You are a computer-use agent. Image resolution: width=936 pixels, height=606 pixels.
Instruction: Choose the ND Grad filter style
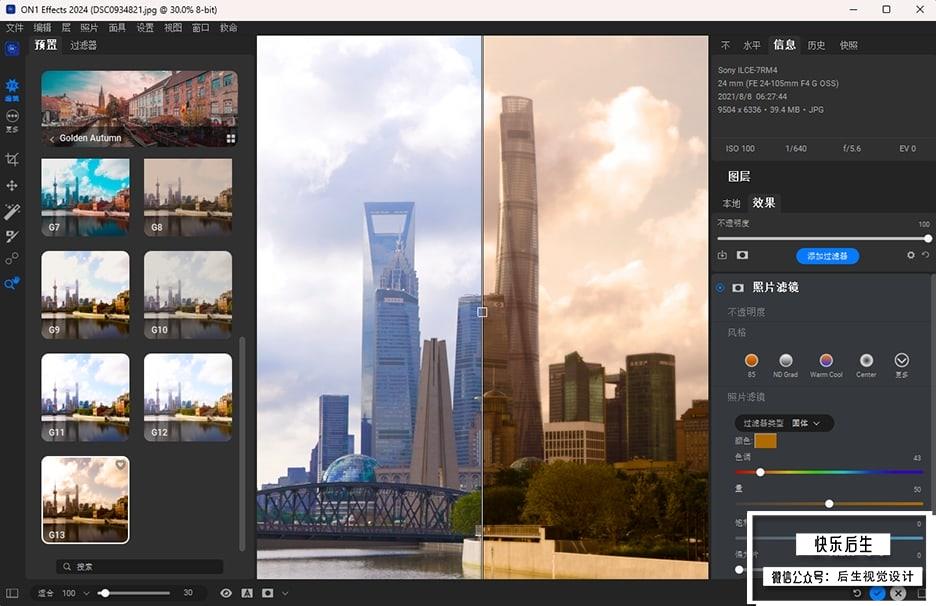(x=786, y=364)
